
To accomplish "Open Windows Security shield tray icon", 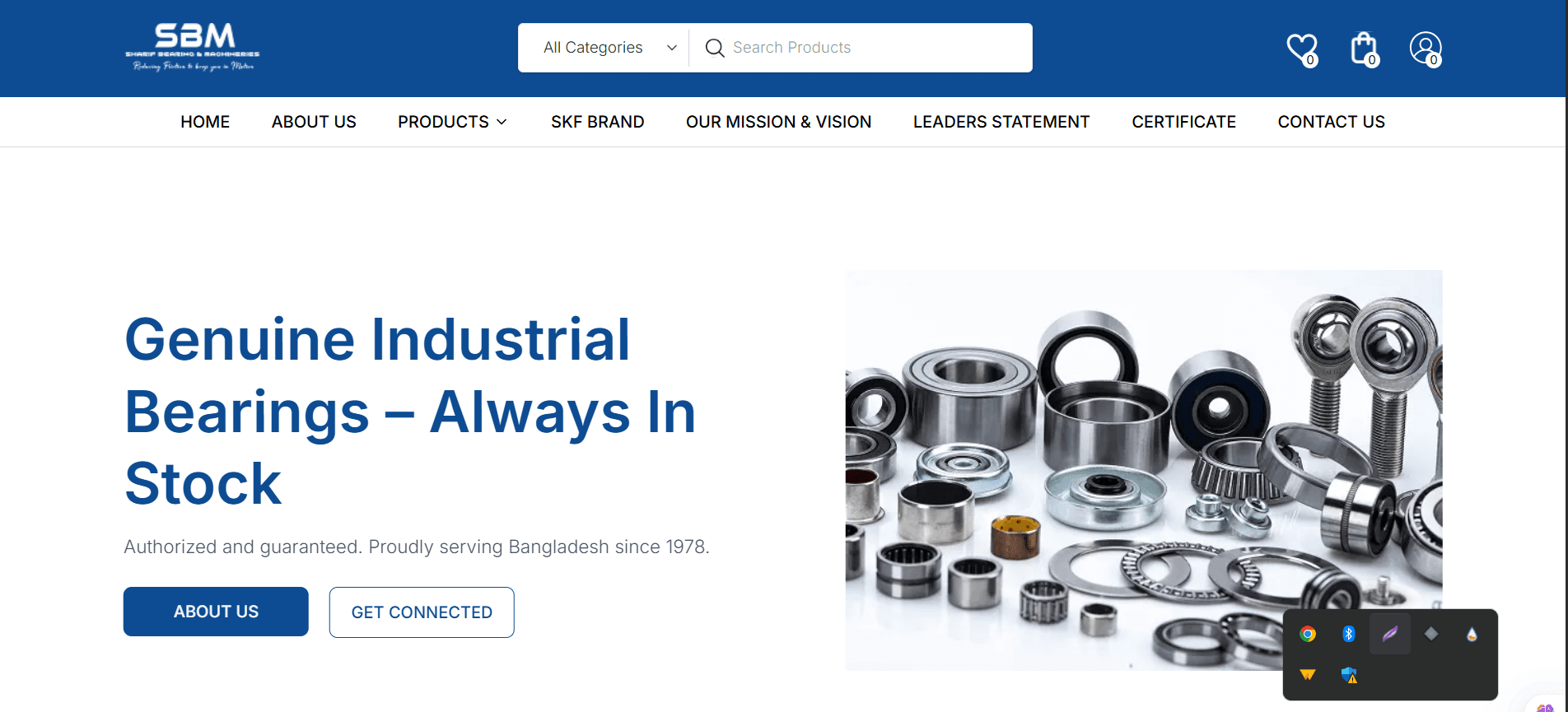I will click(1349, 675).
